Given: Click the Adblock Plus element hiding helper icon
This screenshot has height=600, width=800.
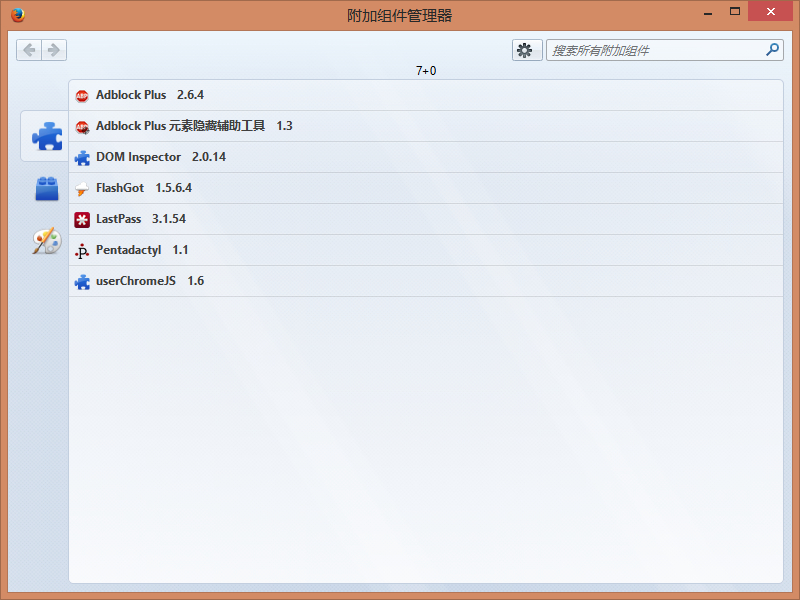Looking at the screenshot, I should click(x=82, y=127).
